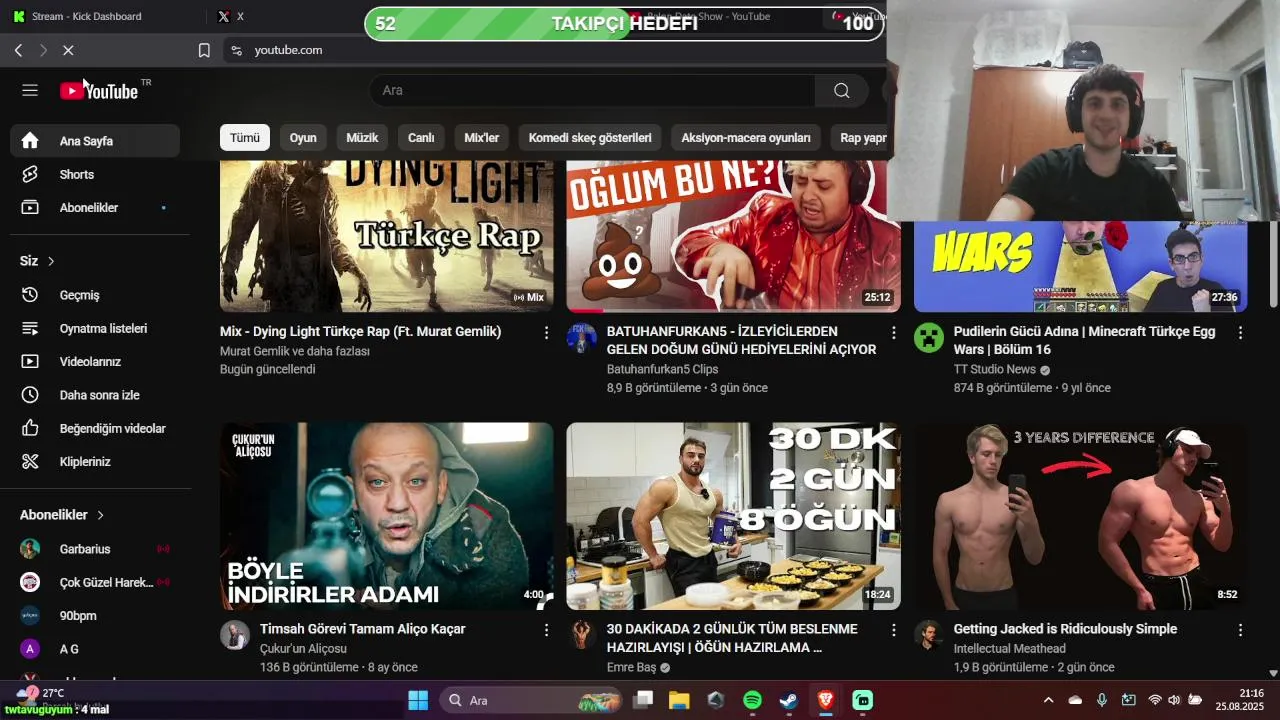Open options menu for BATUHANFURKAN5 video

(893, 332)
